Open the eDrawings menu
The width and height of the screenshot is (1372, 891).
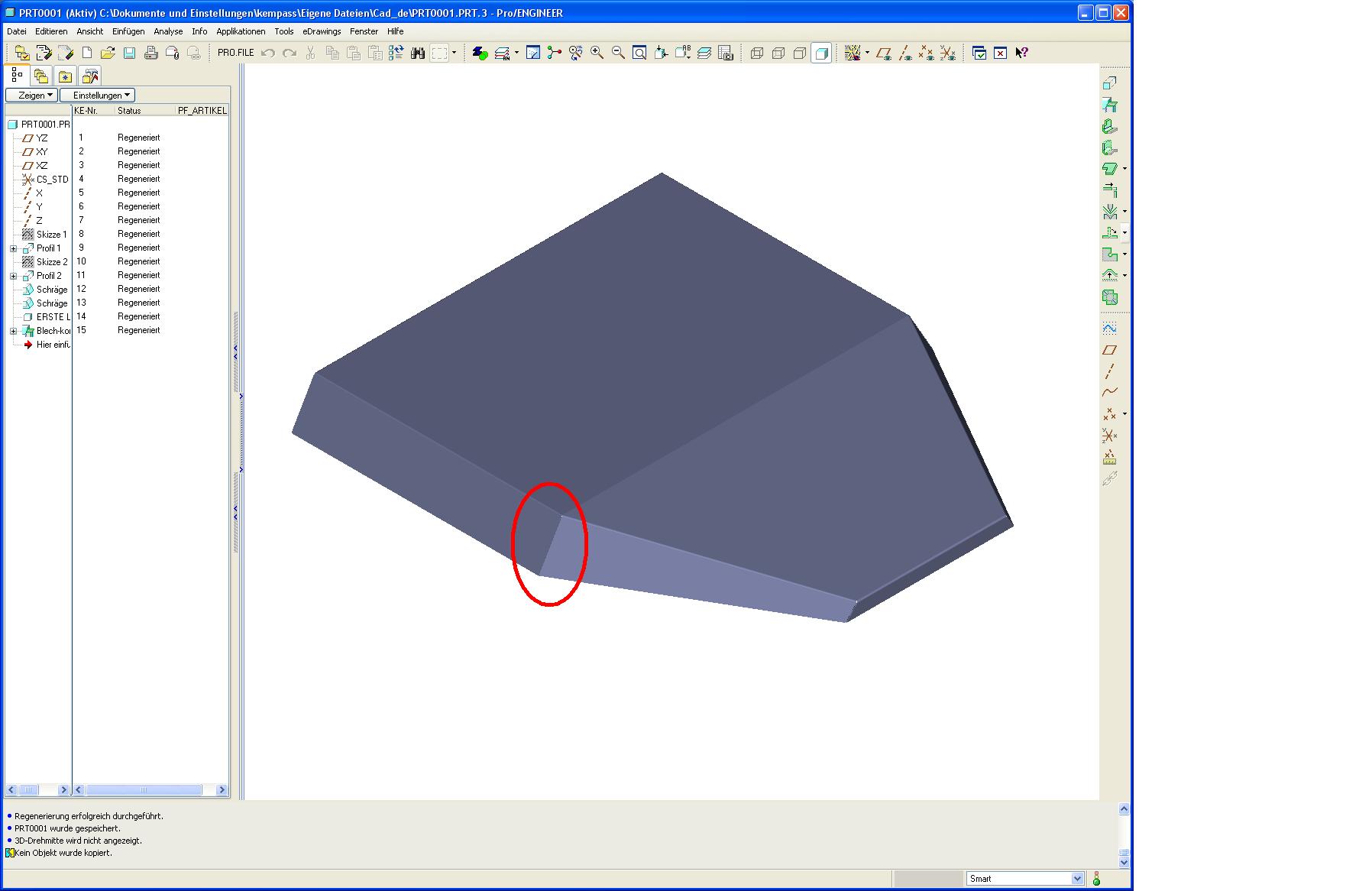tap(322, 31)
